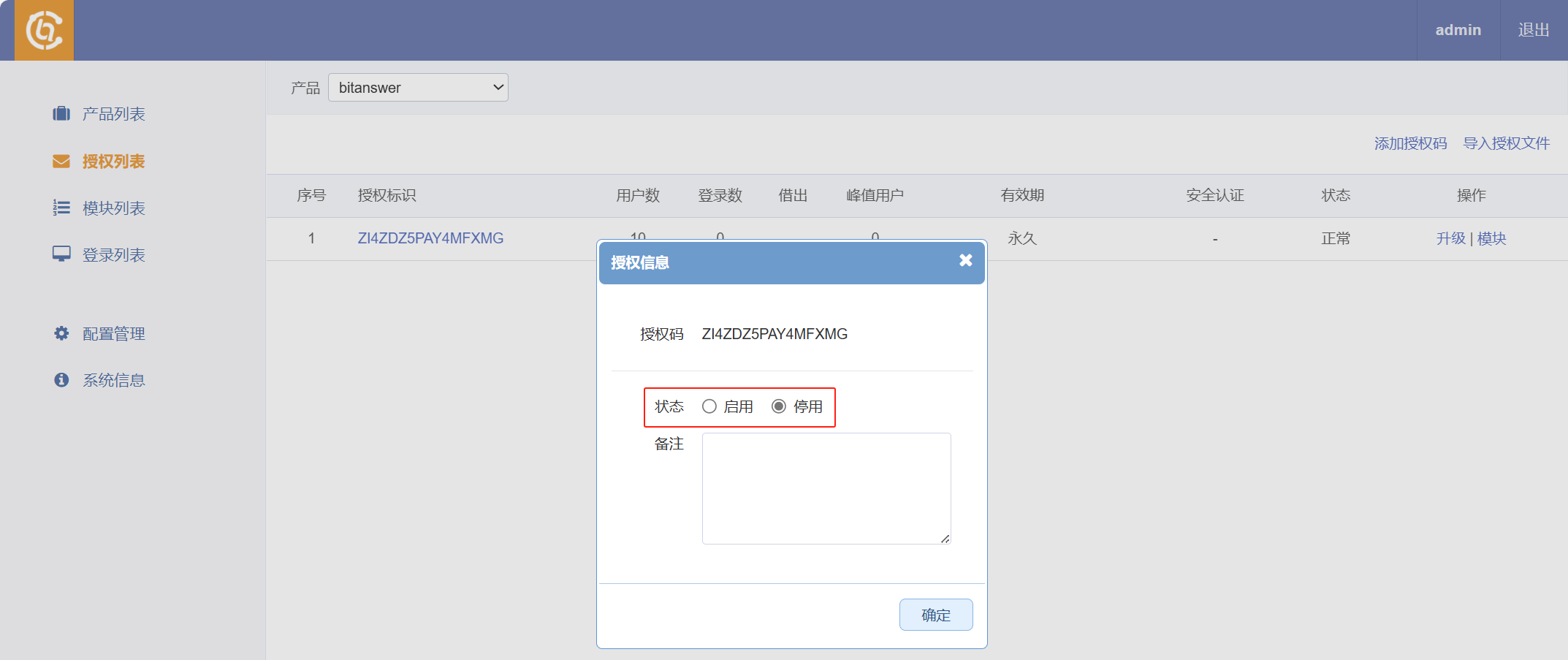Click the 登录数 column header
Image resolution: width=1568 pixels, height=660 pixels.
(x=720, y=195)
